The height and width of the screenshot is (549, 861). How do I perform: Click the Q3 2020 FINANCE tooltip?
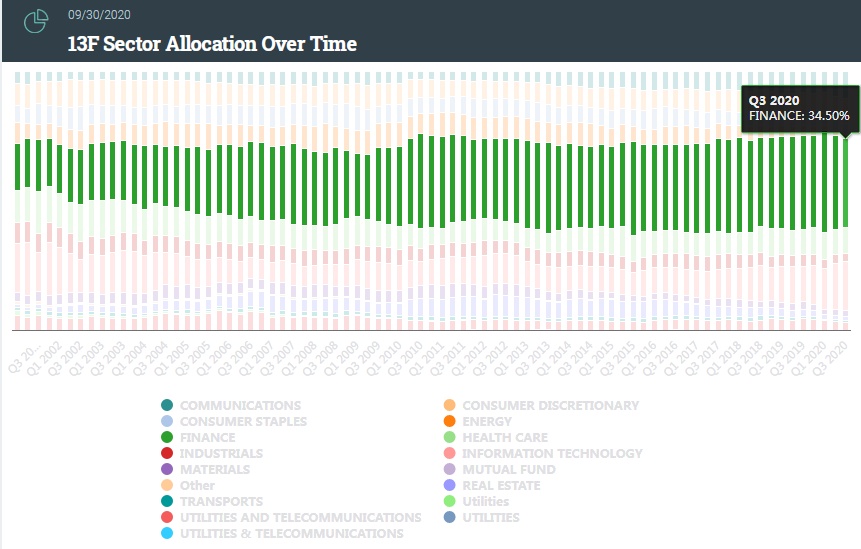pos(799,108)
